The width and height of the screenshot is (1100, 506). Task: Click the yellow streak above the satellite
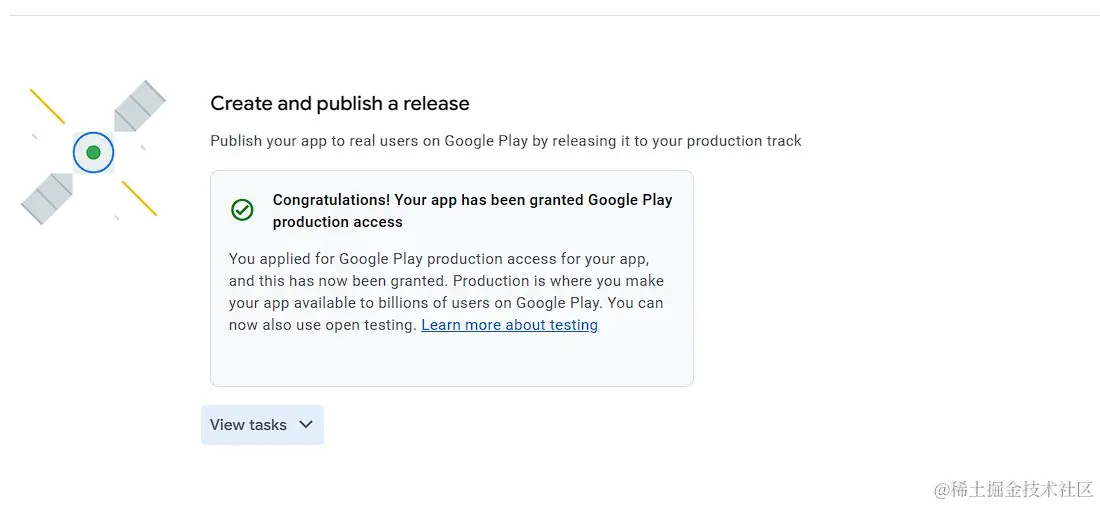pos(47,106)
